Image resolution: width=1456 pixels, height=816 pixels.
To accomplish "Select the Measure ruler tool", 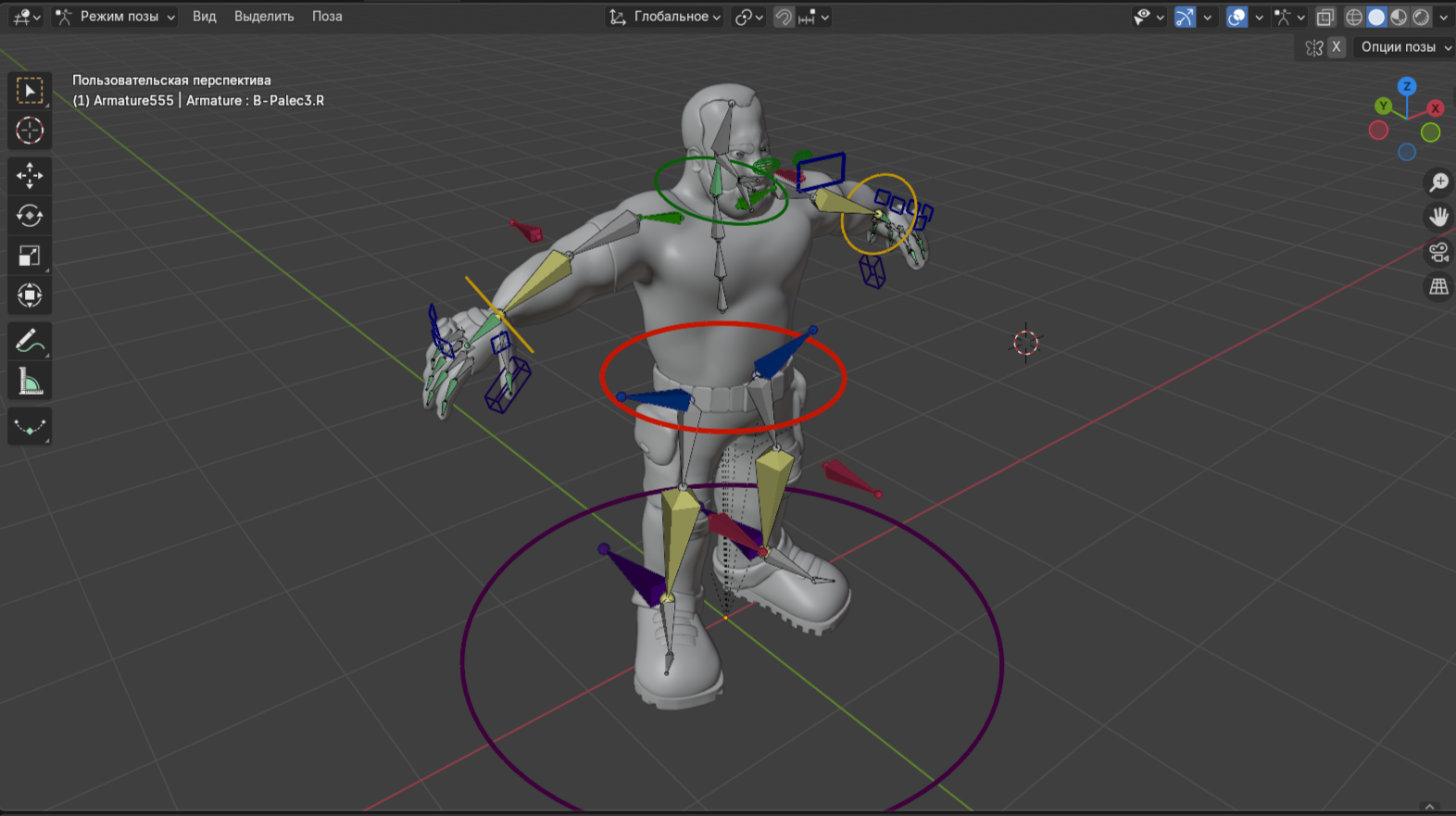I will (30, 382).
